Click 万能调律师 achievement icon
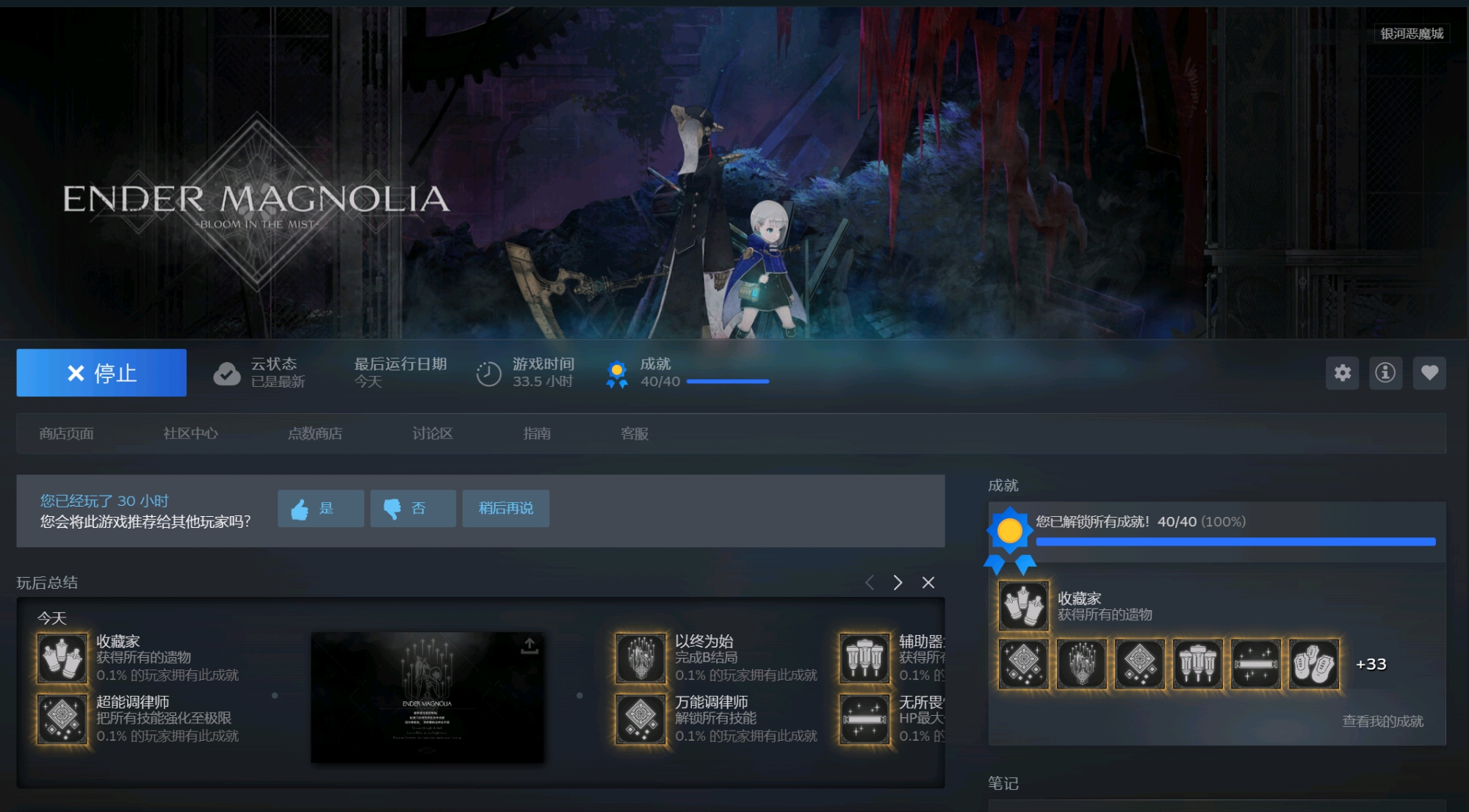Screen dimensions: 1469x812 pyautogui.click(x=641, y=719)
